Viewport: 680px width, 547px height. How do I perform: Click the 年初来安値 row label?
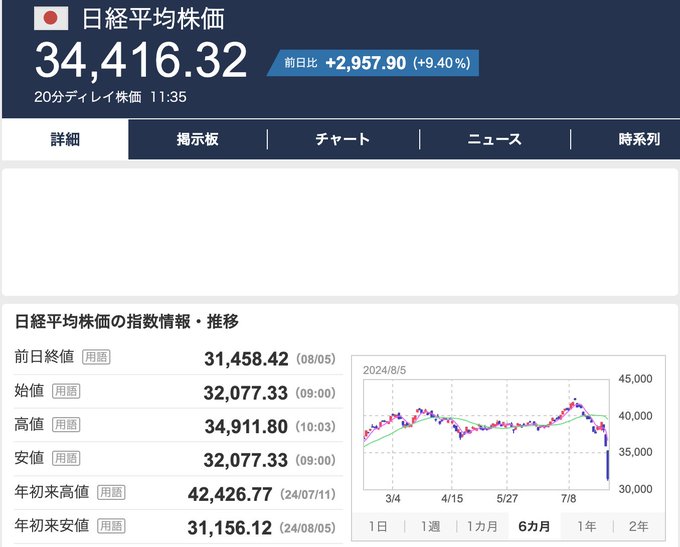point(52,526)
